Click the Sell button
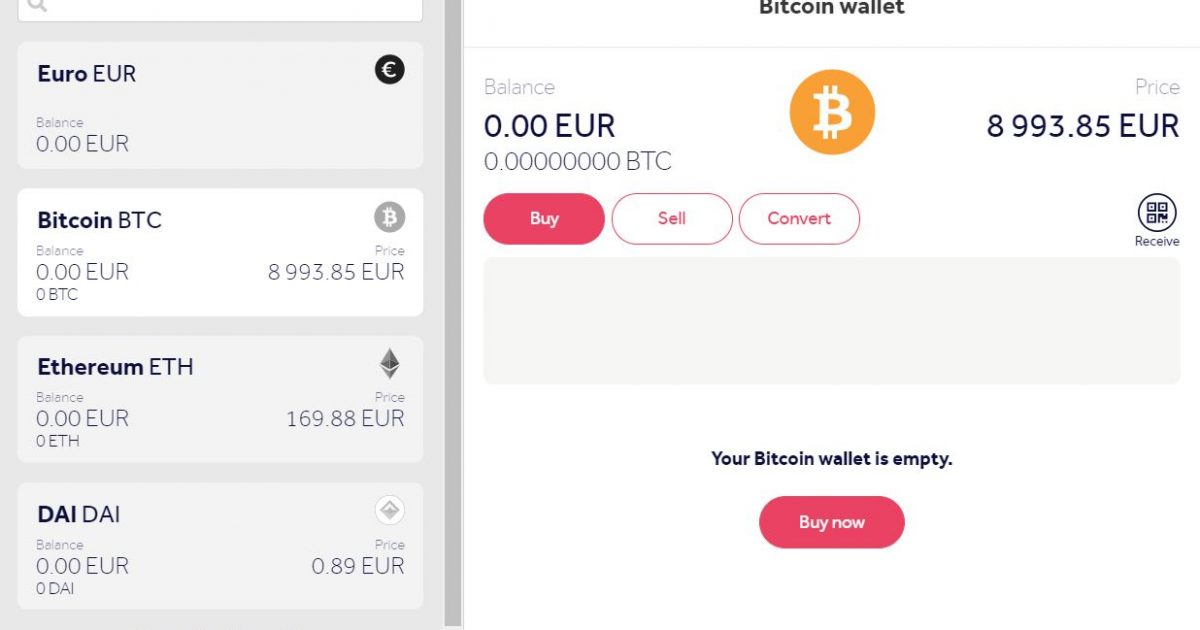The image size is (1200, 630). point(672,219)
